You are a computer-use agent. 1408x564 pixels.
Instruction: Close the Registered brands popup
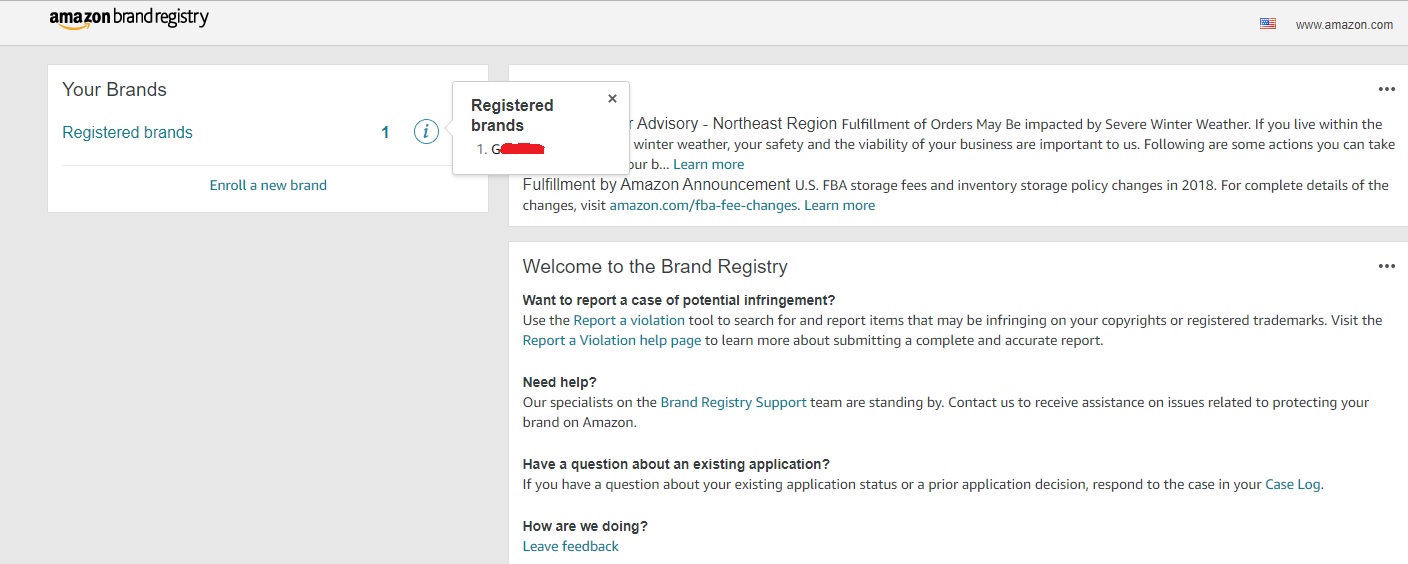point(612,98)
